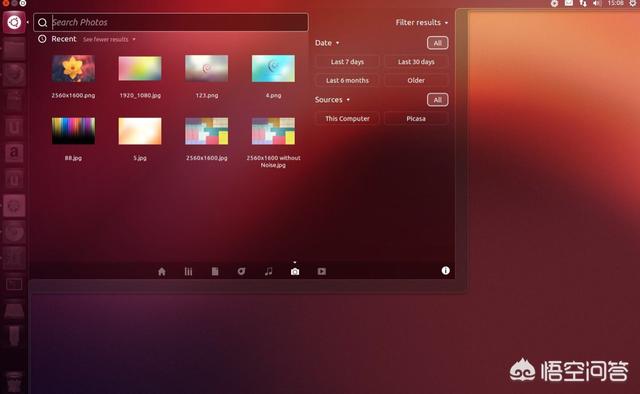Image resolution: width=640 pixels, height=394 pixels.
Task: Click the 88.jpg file name
Action: [x=73, y=158]
